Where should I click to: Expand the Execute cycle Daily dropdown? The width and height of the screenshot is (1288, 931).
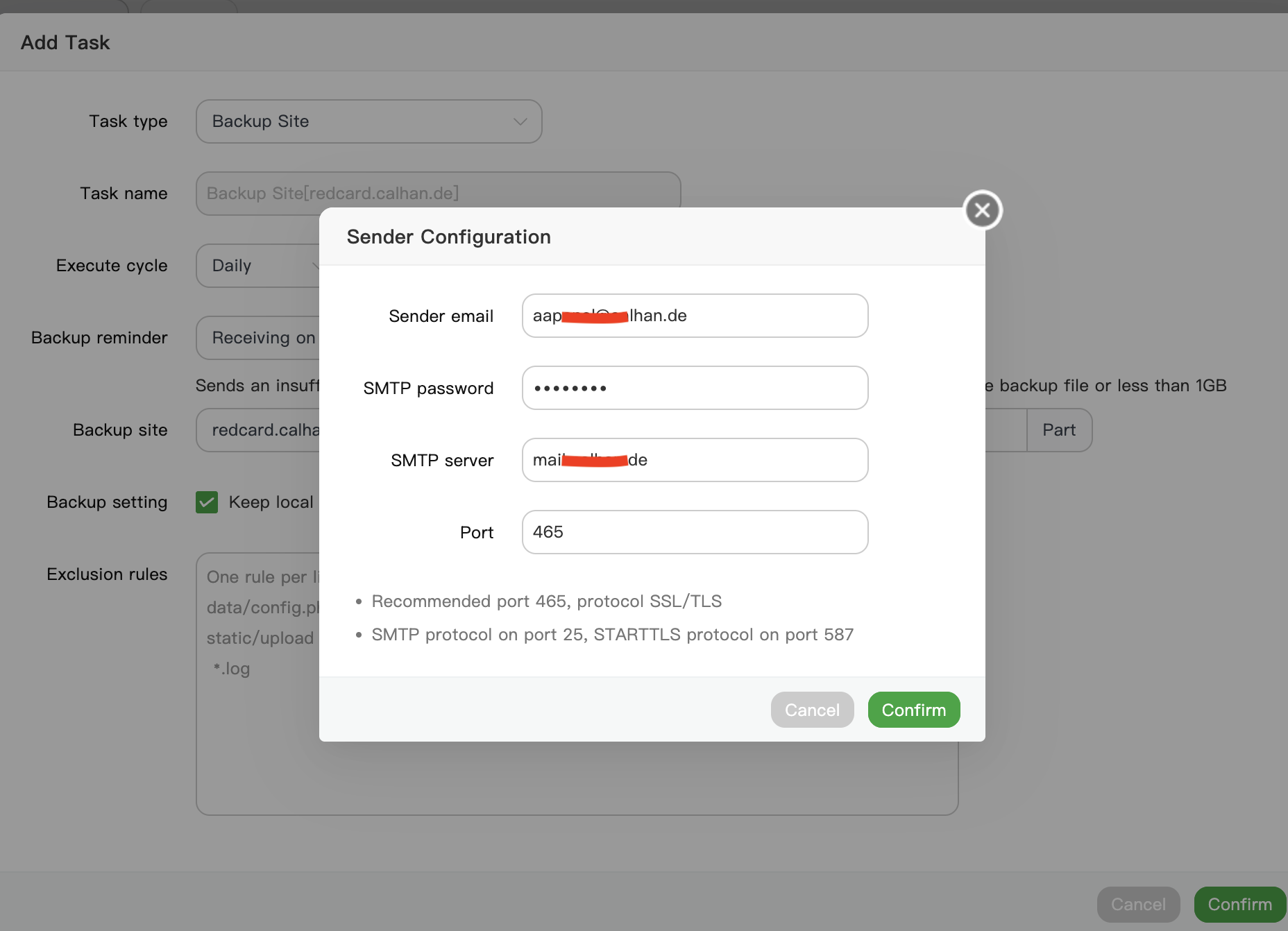tap(257, 266)
